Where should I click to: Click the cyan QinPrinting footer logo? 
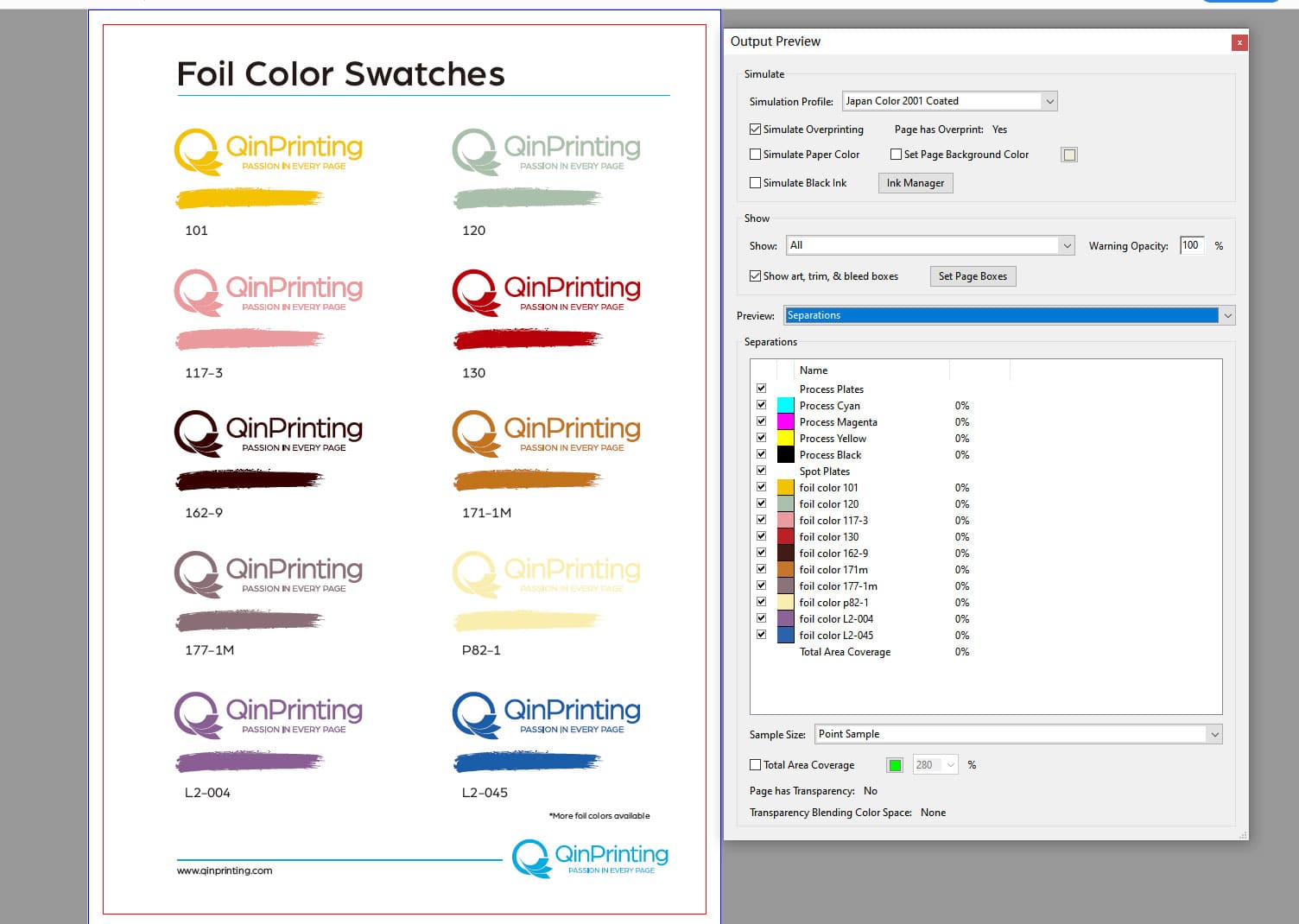pyautogui.click(x=591, y=858)
